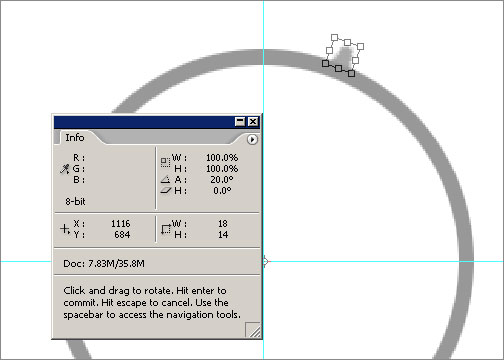Click the rotation angle icon

pyautogui.click(x=165, y=180)
